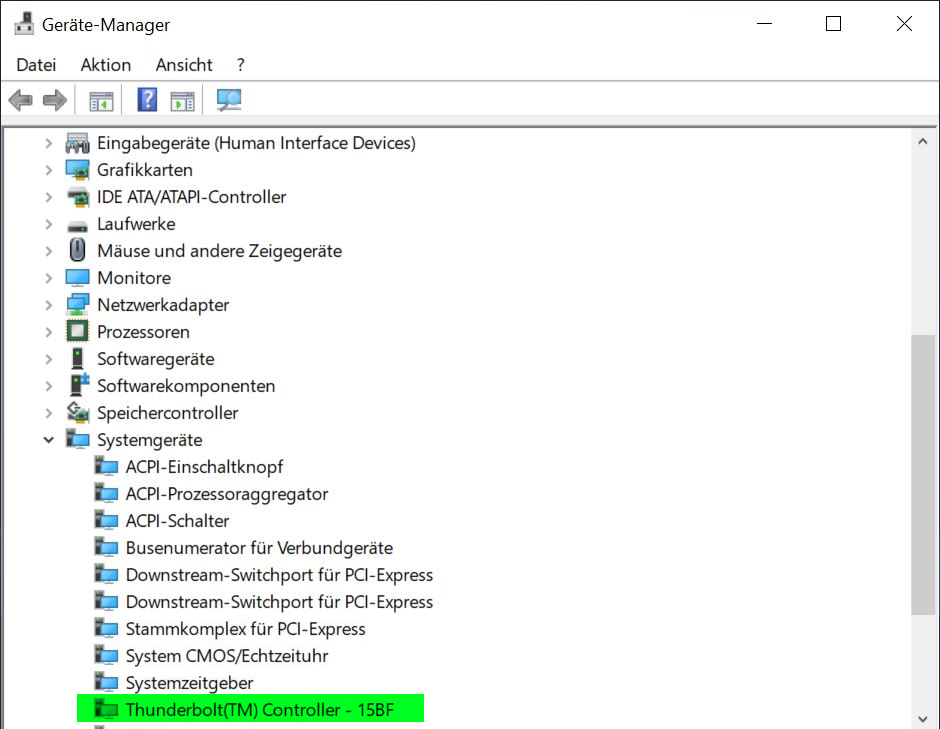Click the Systemzeitgeber device icon

coord(106,682)
